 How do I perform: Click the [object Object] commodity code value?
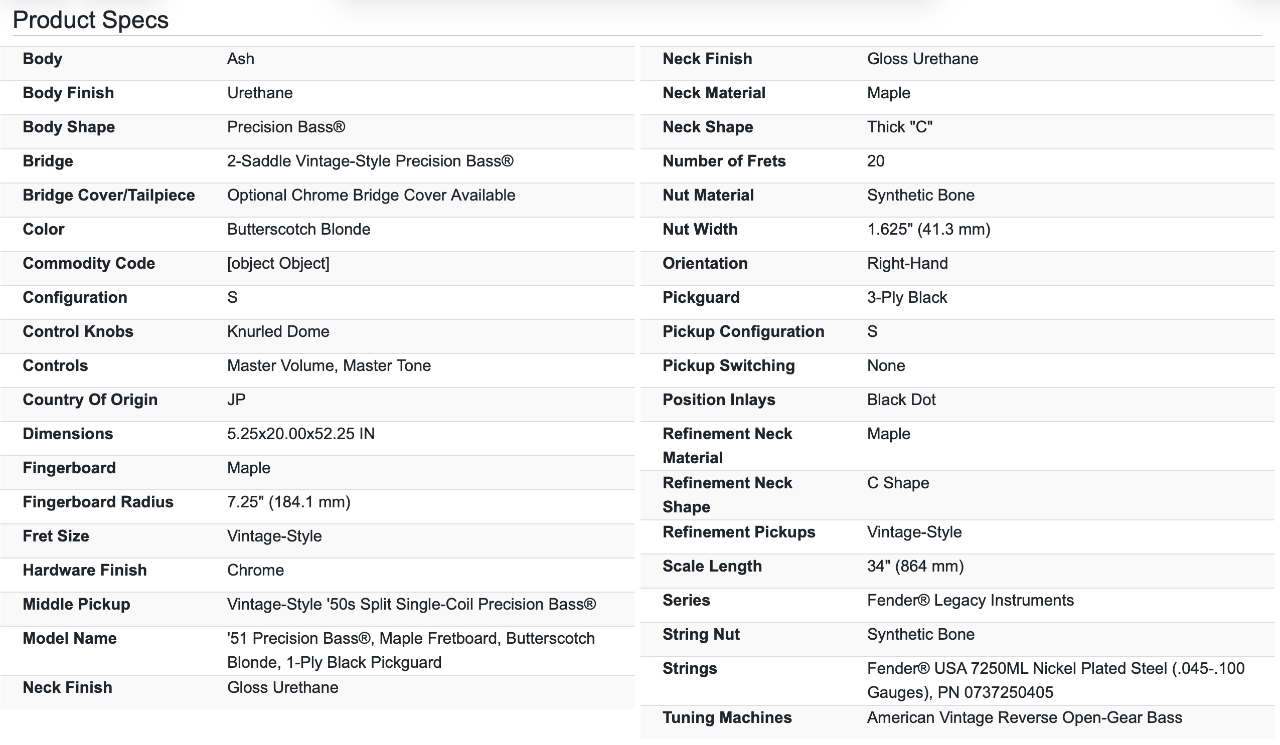pyautogui.click(x=278, y=263)
